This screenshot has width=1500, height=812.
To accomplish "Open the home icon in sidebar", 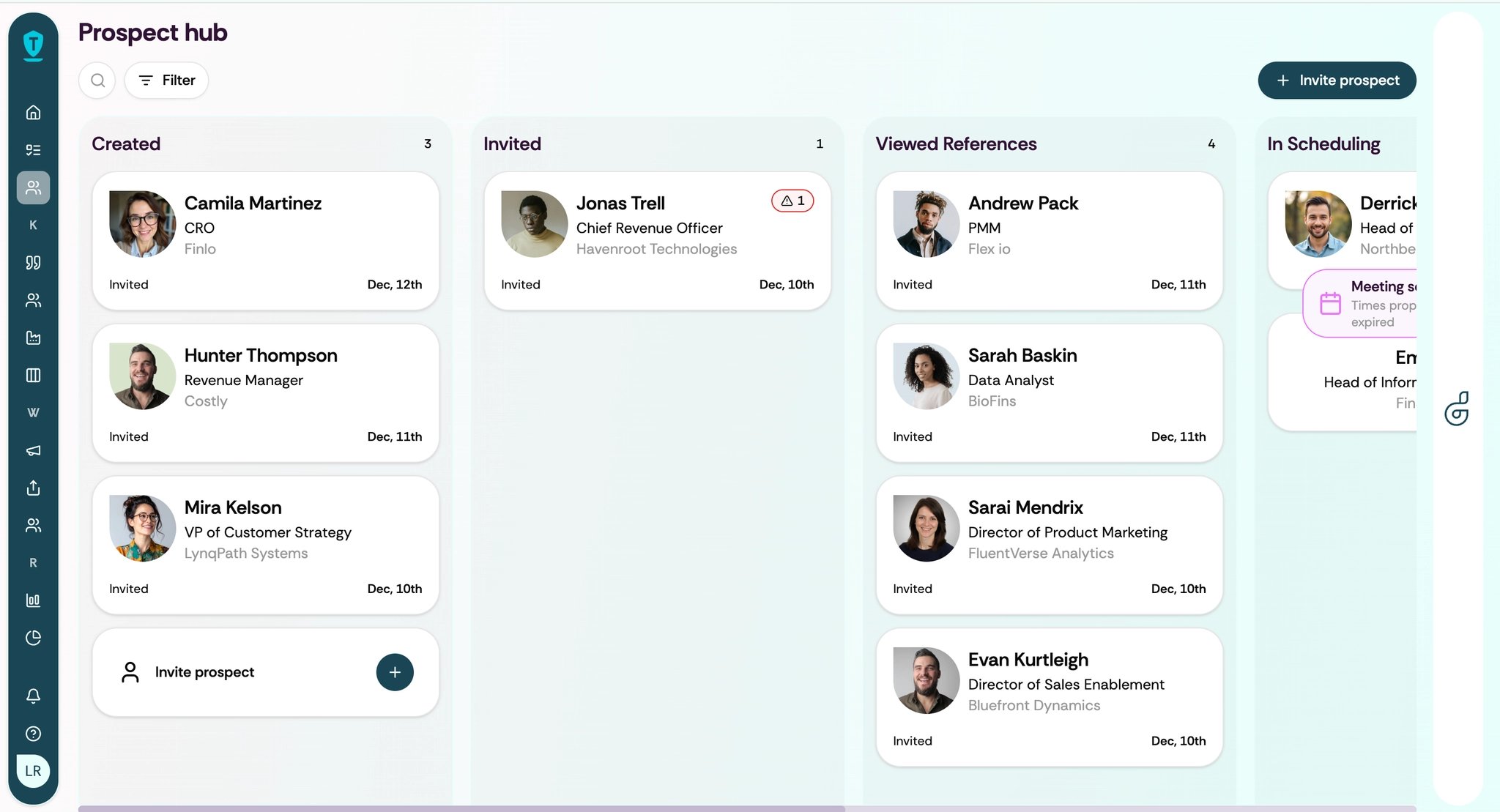I will pos(33,112).
